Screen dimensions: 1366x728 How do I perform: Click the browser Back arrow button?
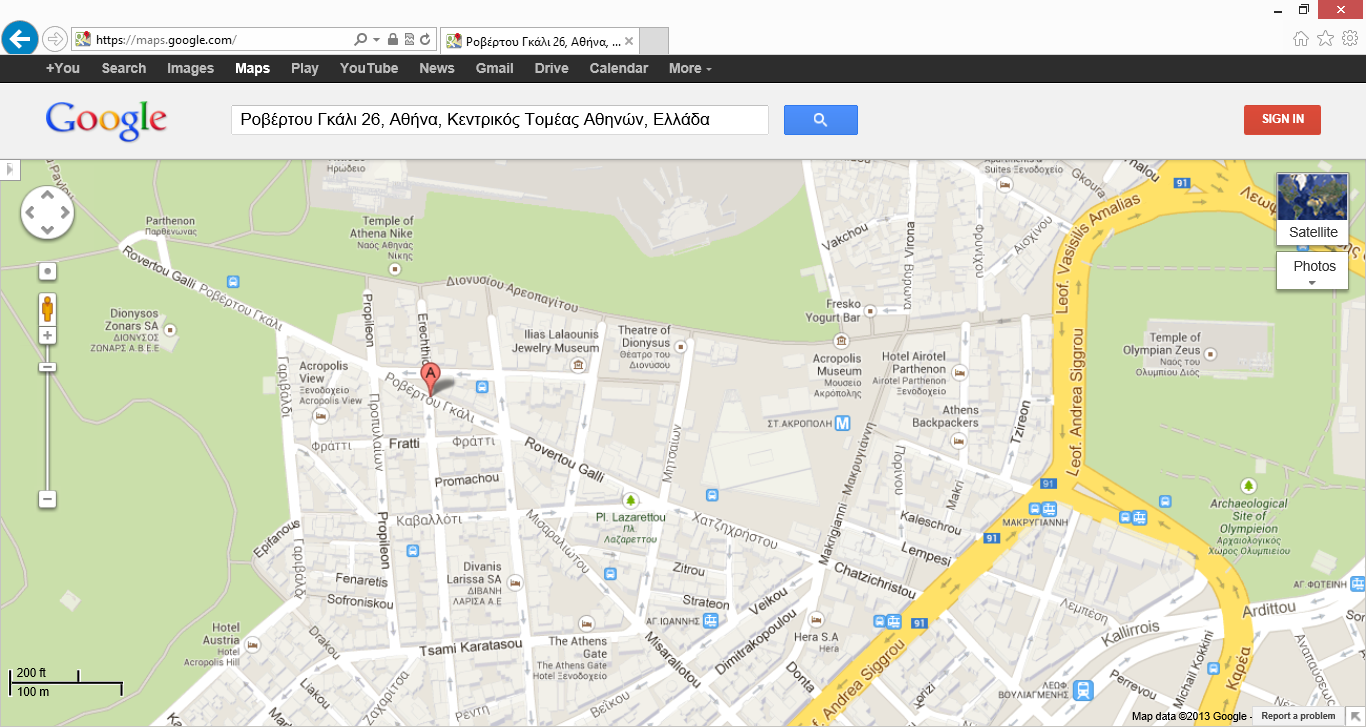point(20,39)
